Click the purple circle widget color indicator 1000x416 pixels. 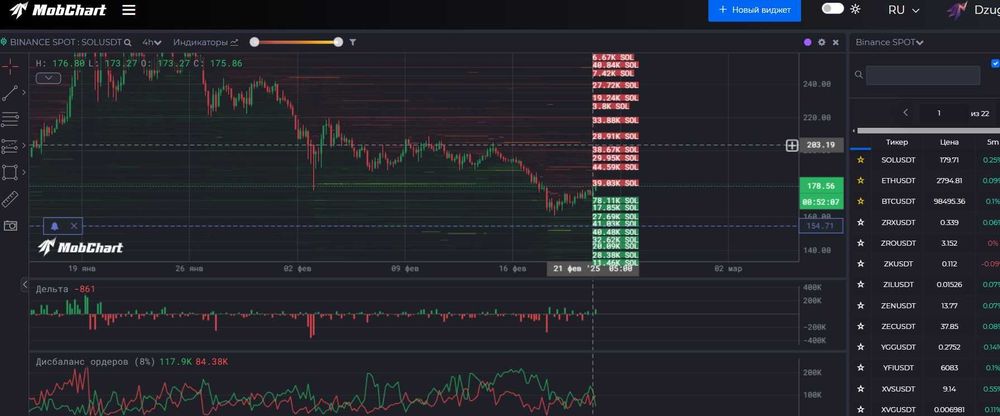[807, 42]
